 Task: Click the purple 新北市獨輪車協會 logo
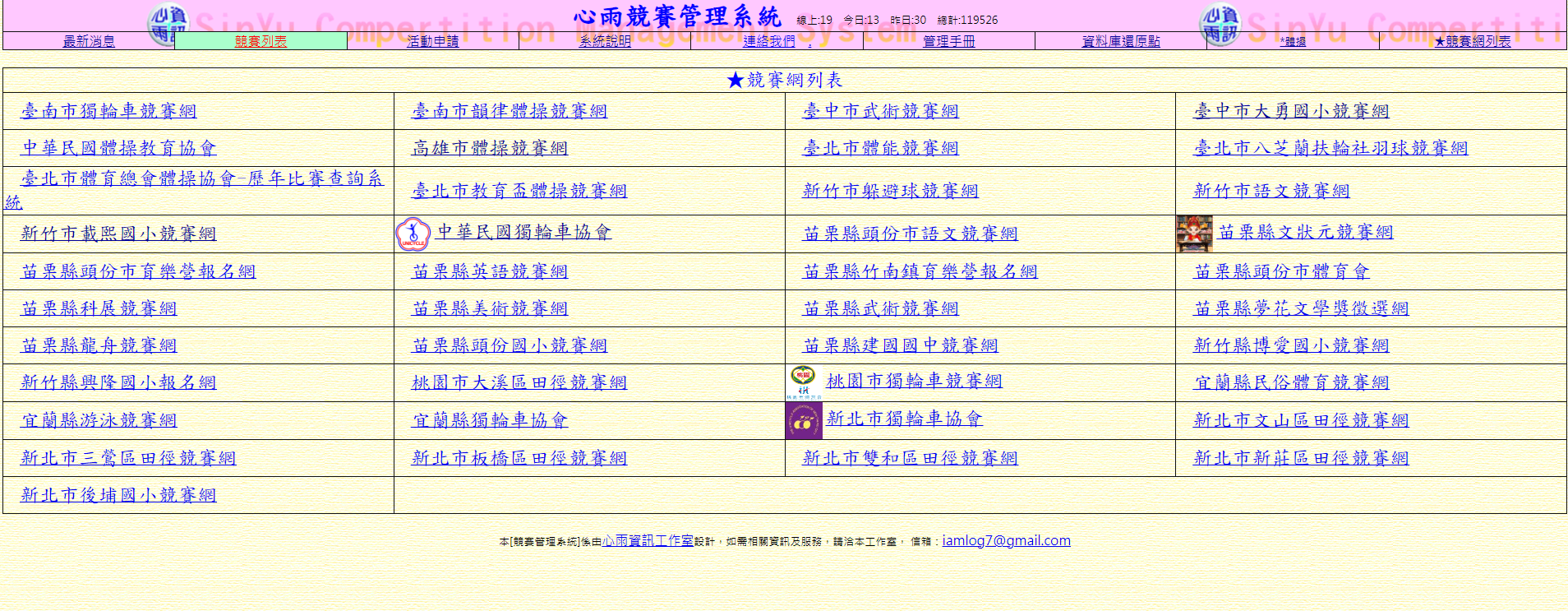click(804, 421)
